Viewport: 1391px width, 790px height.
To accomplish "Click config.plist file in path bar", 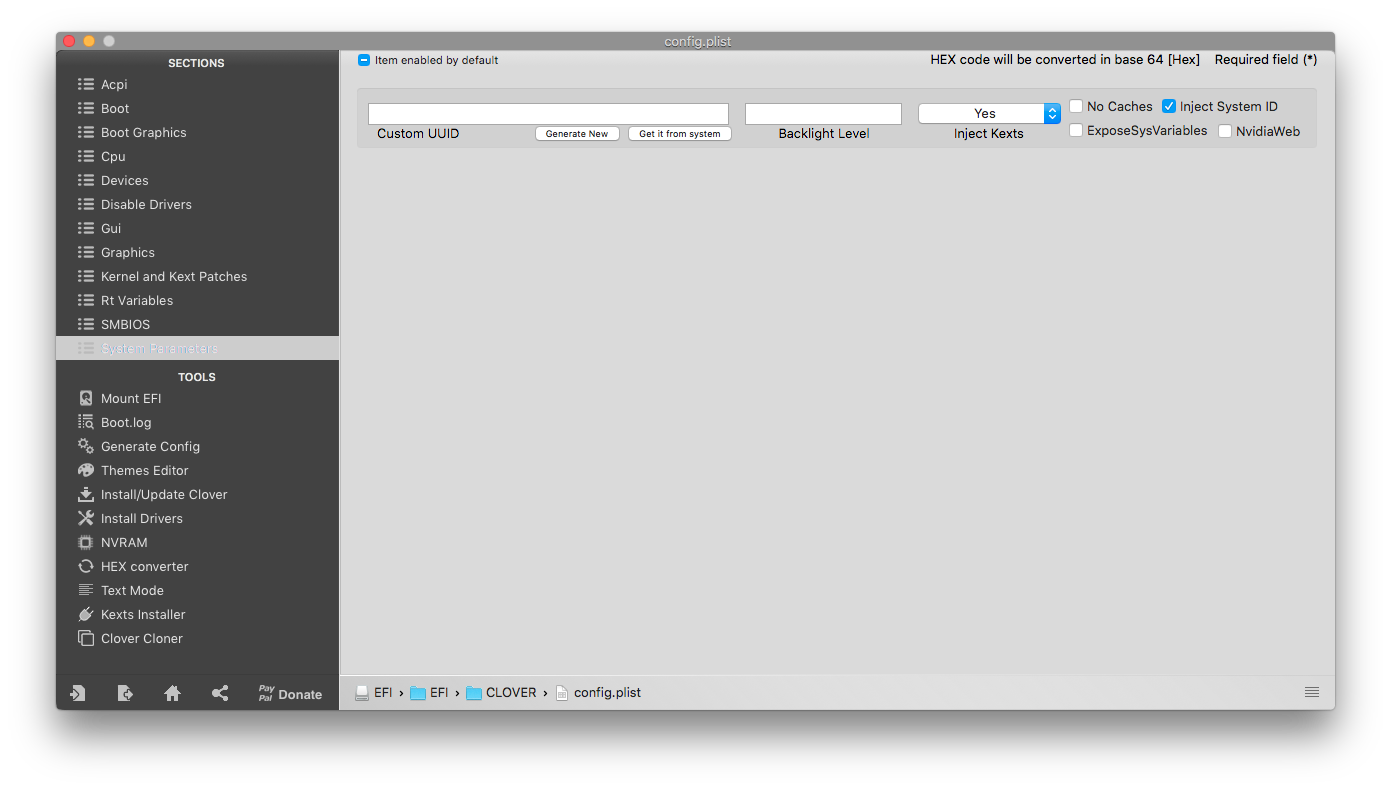I will point(598,692).
